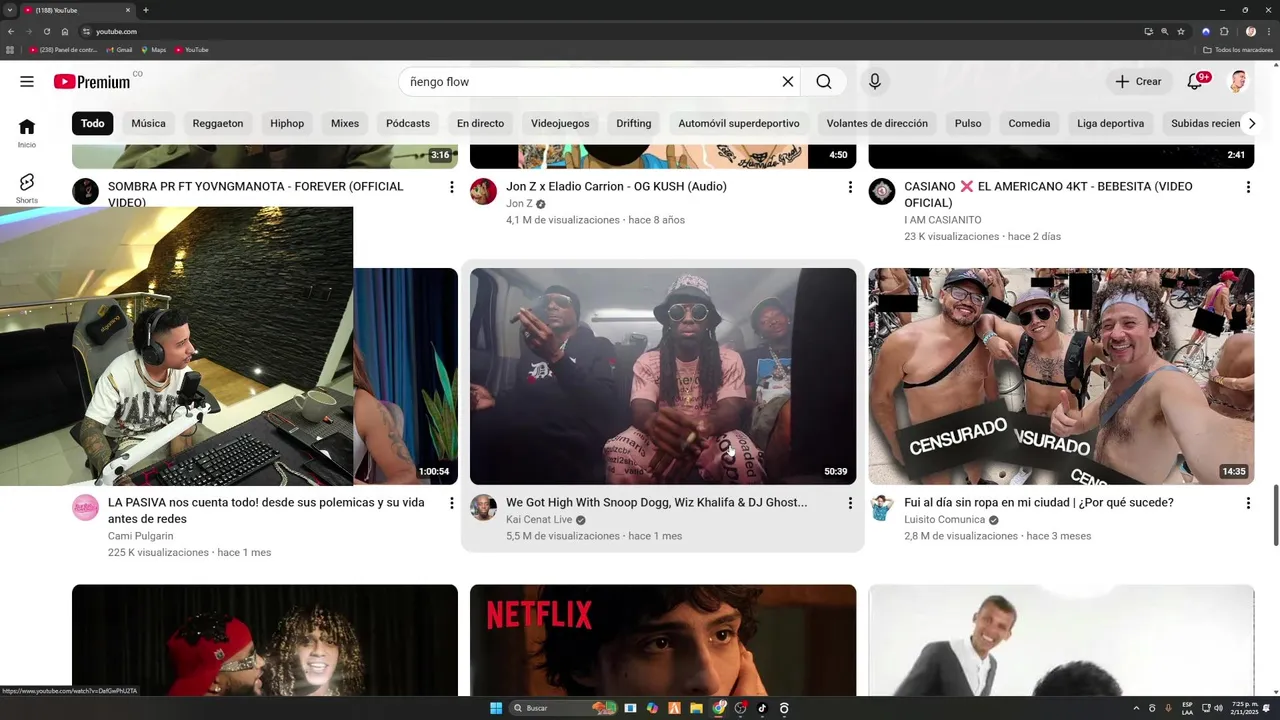Click the taskbar Buscar search box
1280x720 pixels.
(563, 708)
